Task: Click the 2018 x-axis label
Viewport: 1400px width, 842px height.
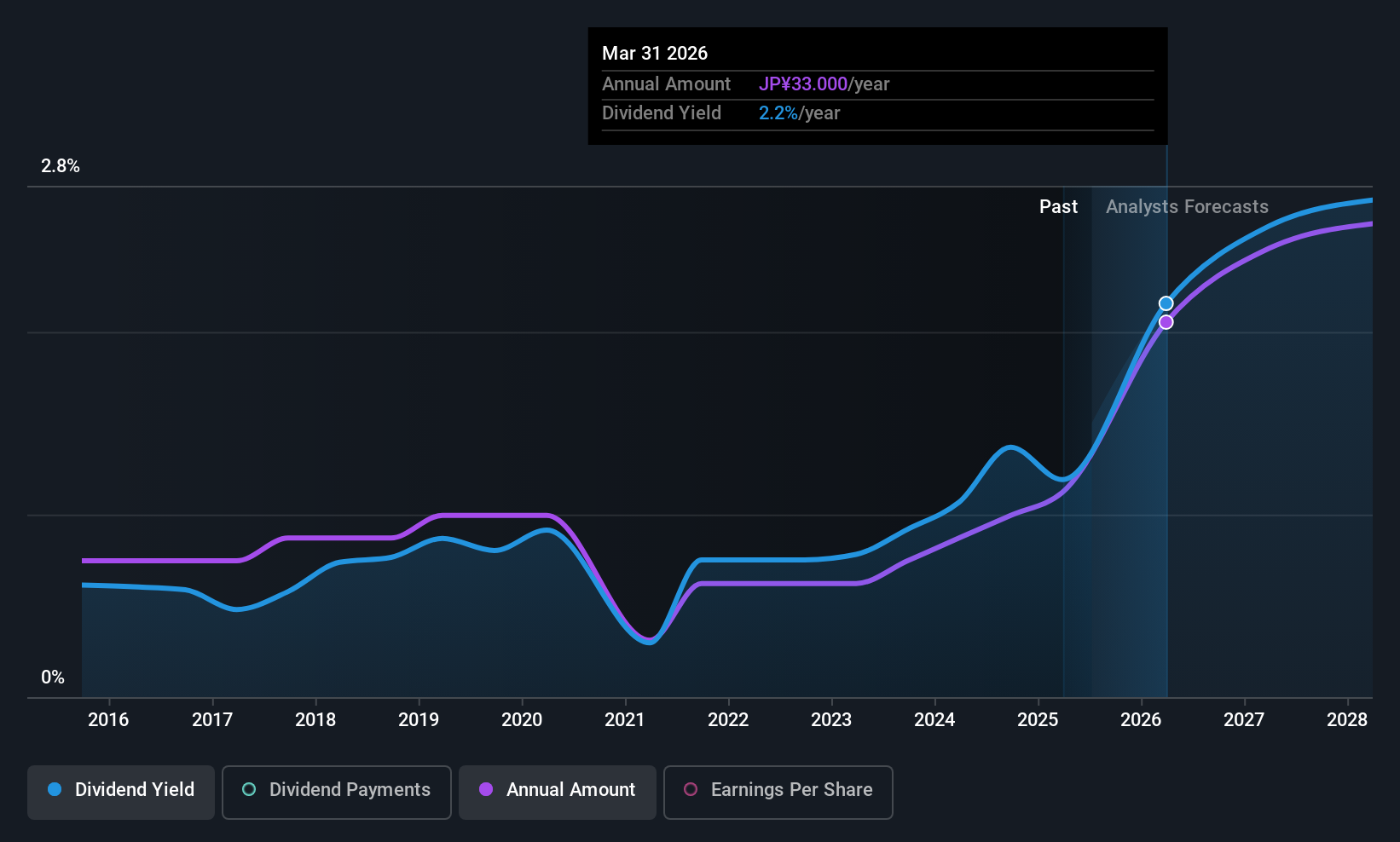Action: pos(315,719)
